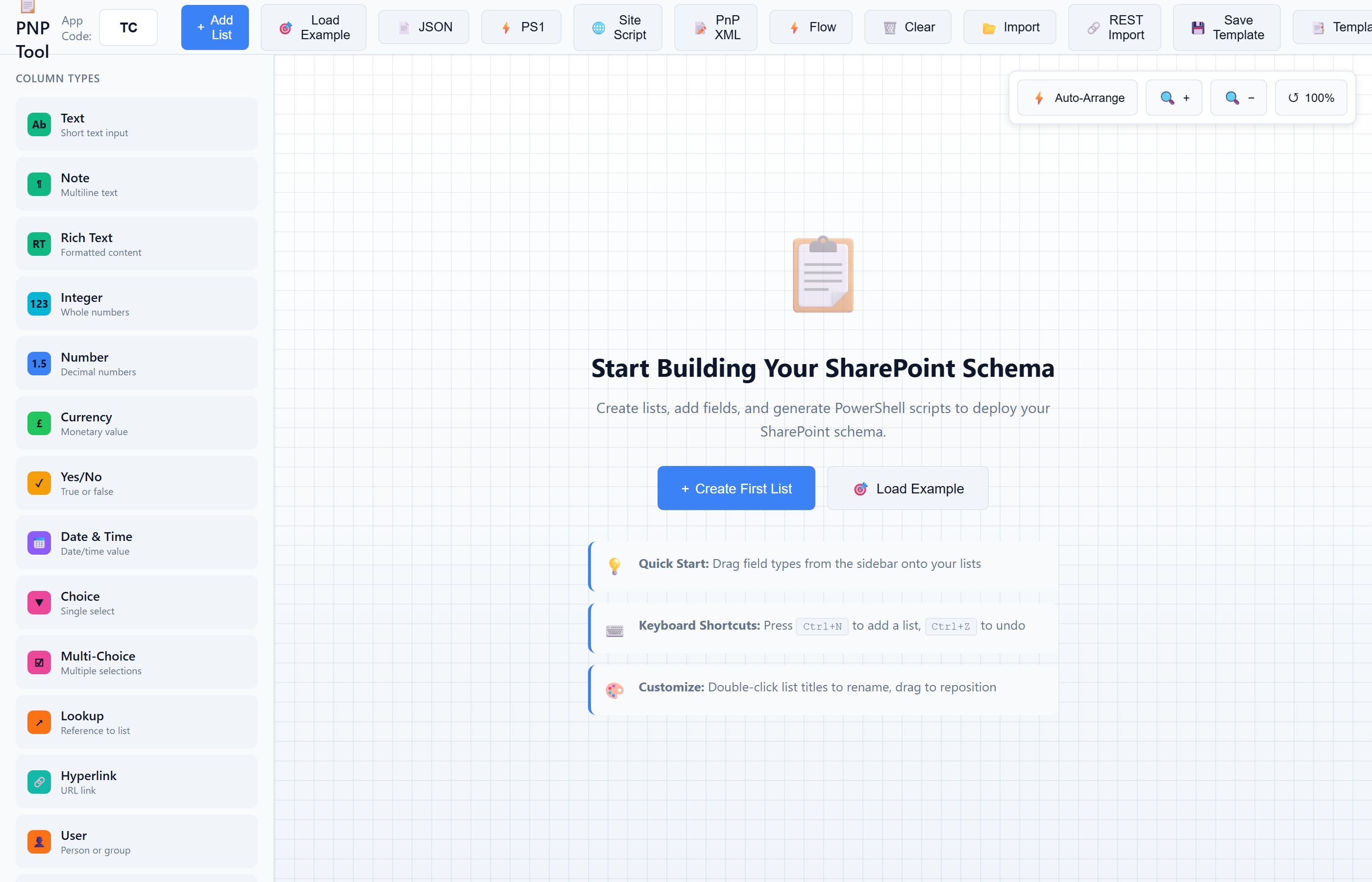This screenshot has height=882, width=1372.
Task: Click the clipboard illustration on canvas
Action: 823,274
